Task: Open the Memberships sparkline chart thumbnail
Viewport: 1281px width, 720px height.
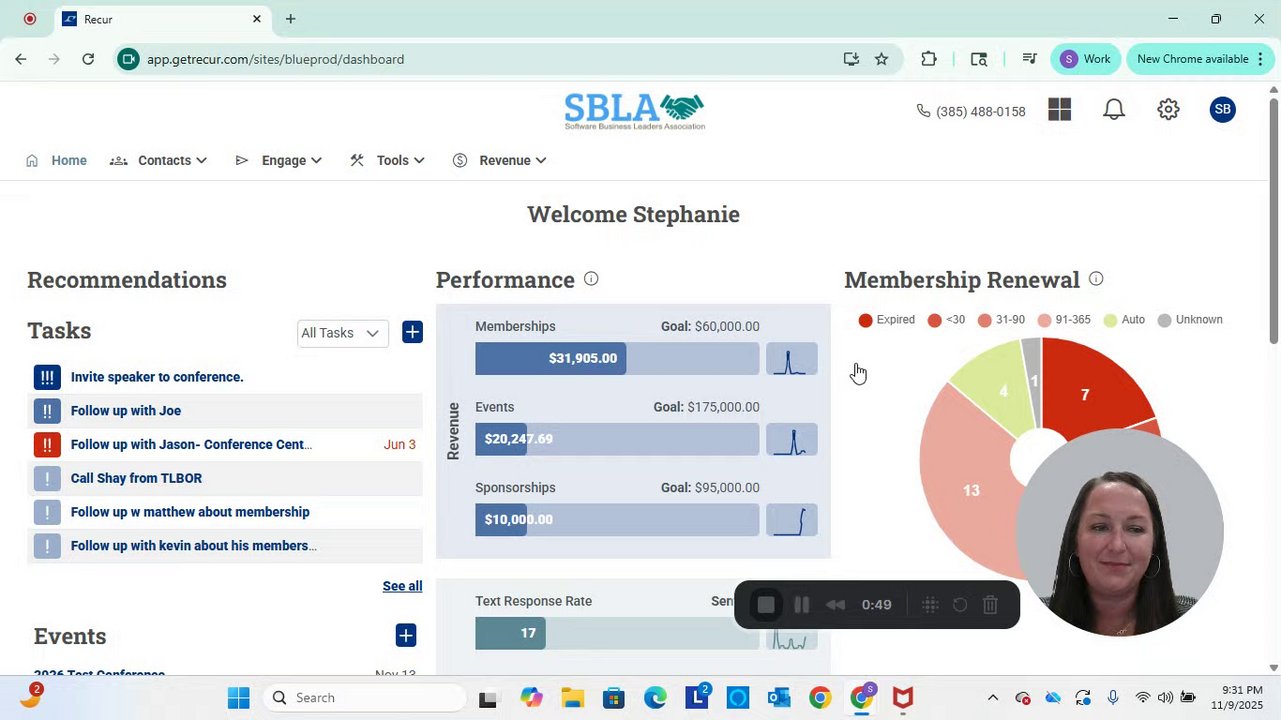Action: pyautogui.click(x=791, y=358)
